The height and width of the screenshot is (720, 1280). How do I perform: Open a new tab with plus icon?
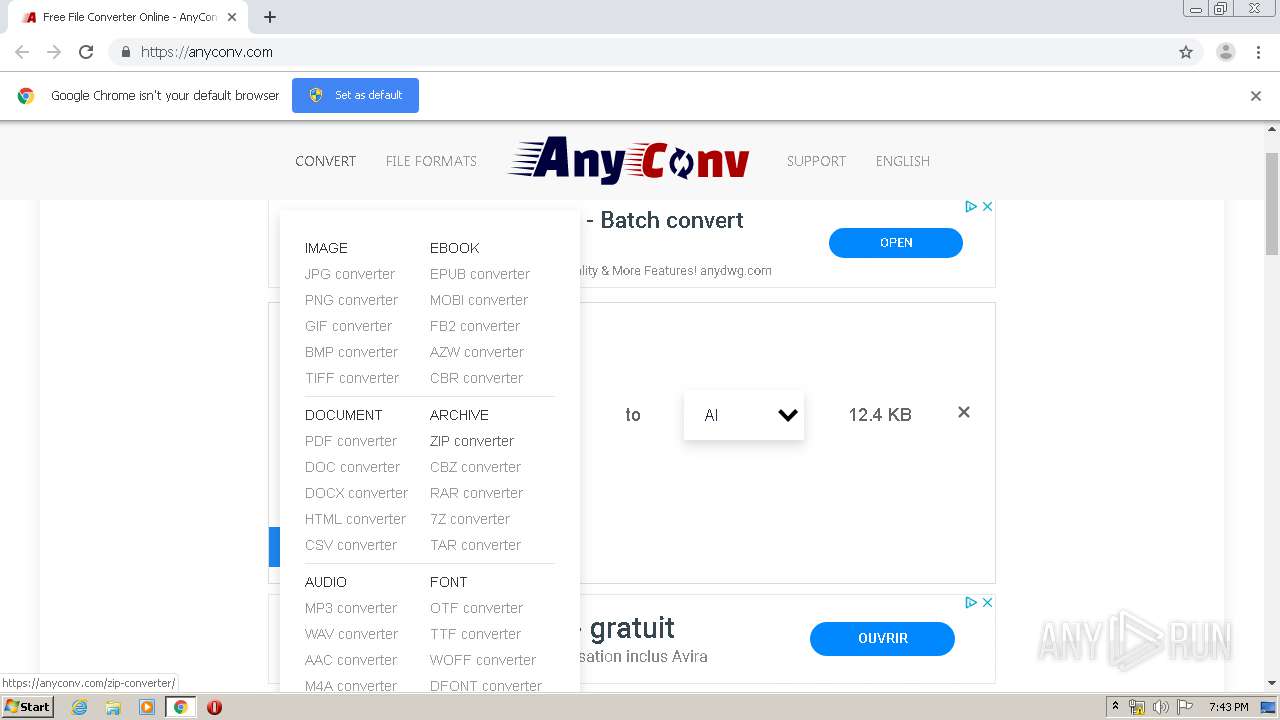(270, 17)
